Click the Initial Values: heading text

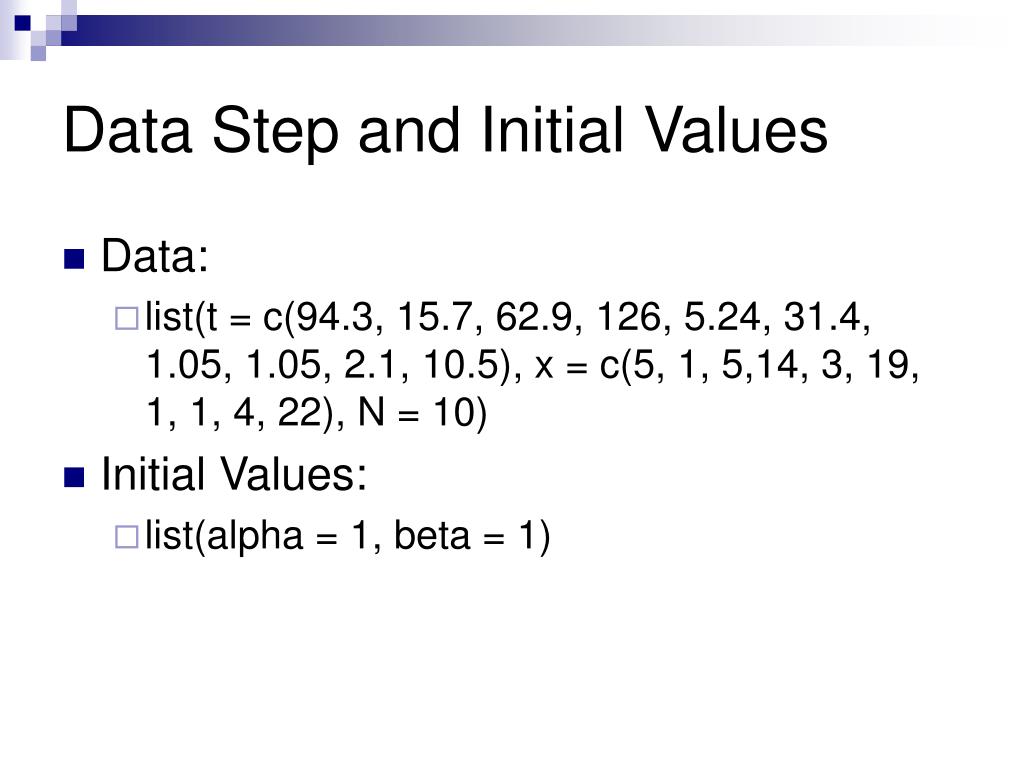[234, 473]
